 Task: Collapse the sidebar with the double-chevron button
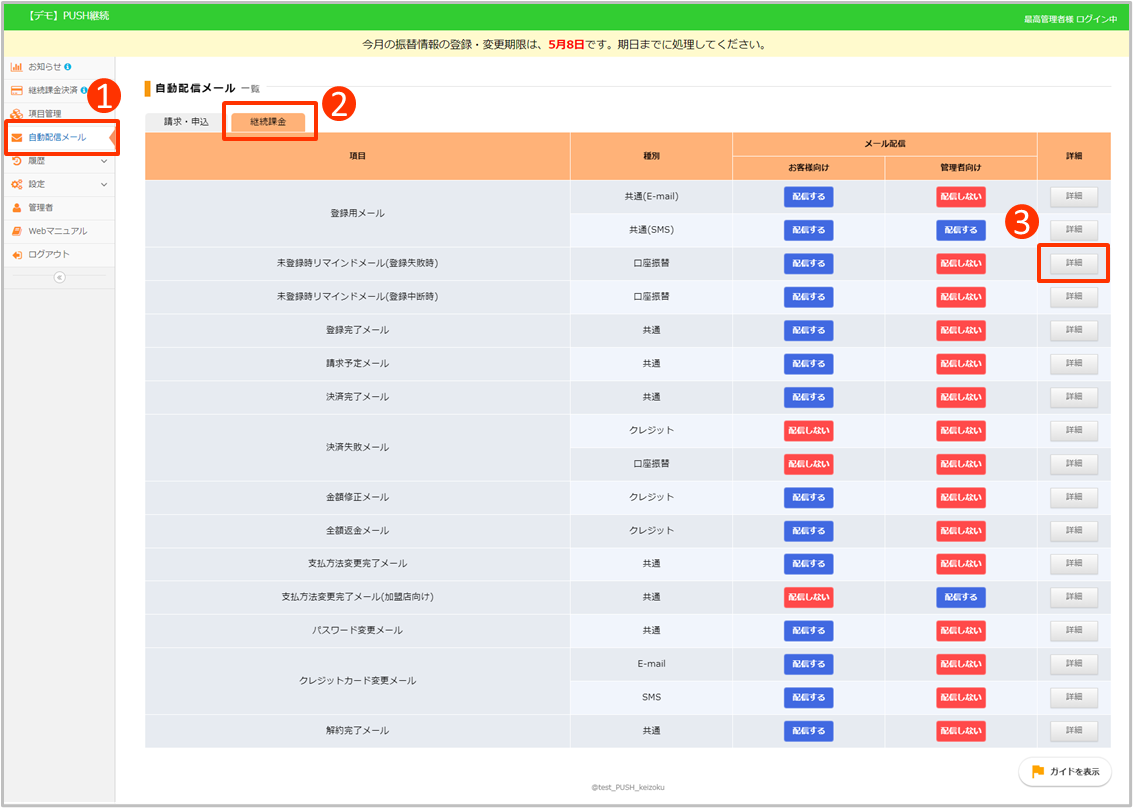coord(59,277)
